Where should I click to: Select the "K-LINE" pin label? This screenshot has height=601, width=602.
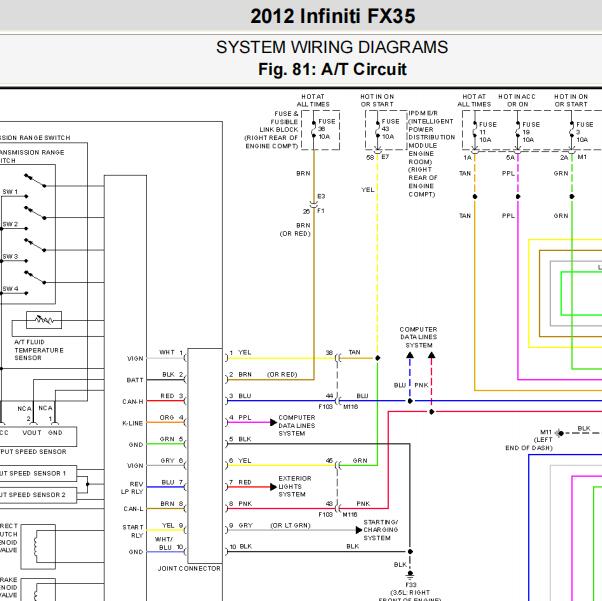click(x=133, y=423)
